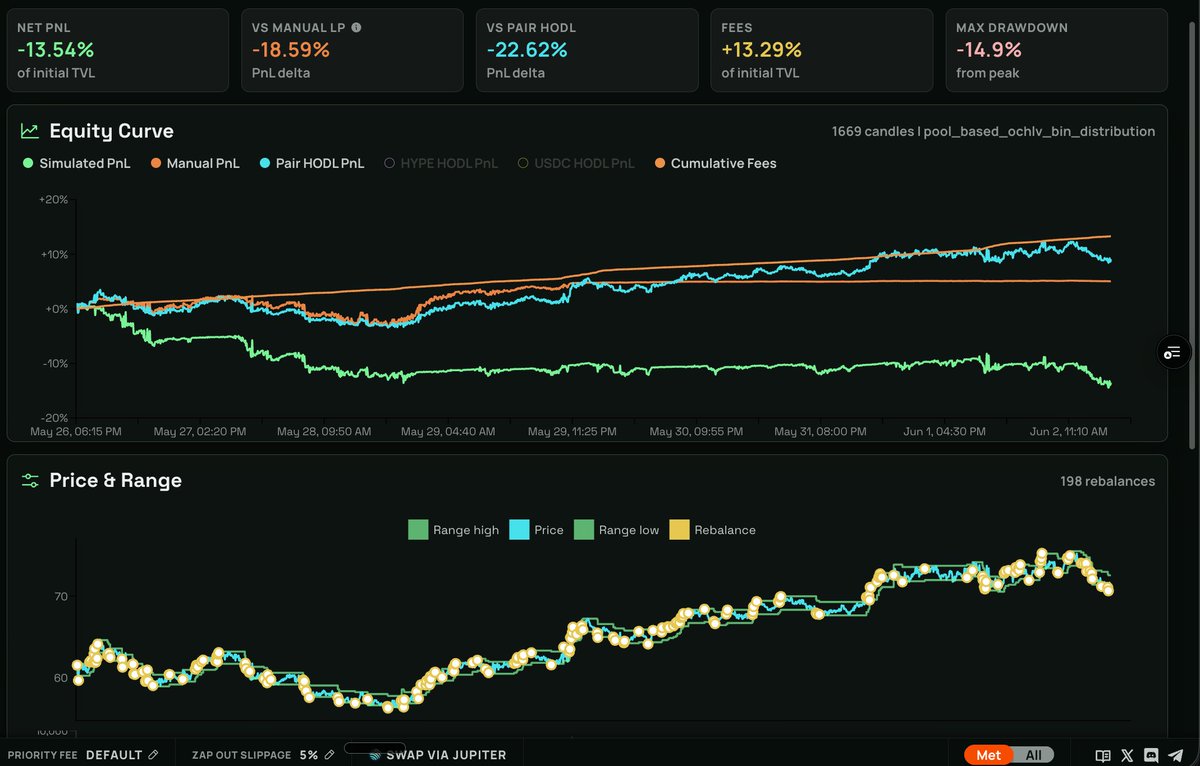
Task: Click the FEES stat card
Action: [821, 51]
